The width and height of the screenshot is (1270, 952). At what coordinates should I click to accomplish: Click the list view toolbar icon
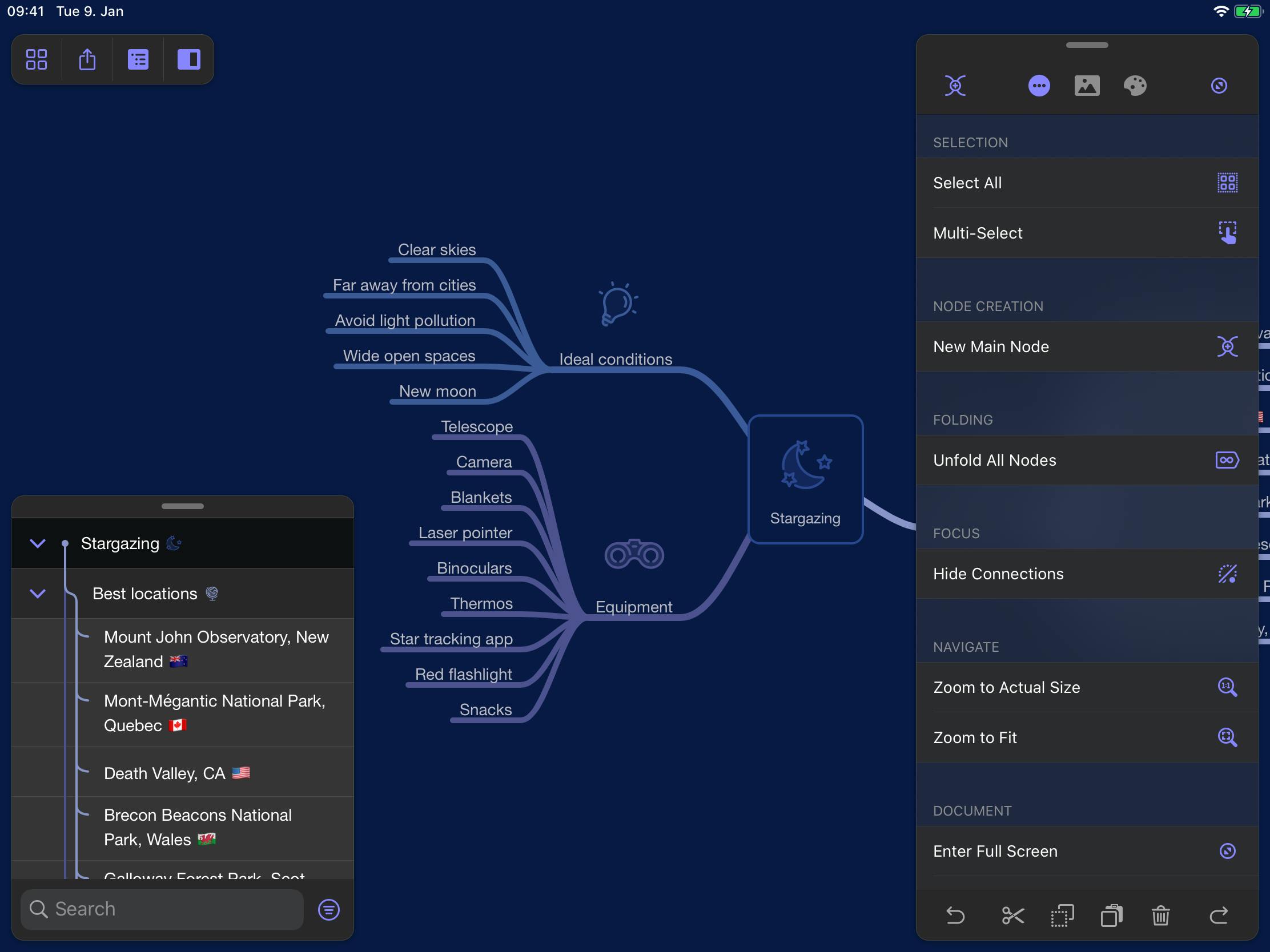tap(137, 59)
